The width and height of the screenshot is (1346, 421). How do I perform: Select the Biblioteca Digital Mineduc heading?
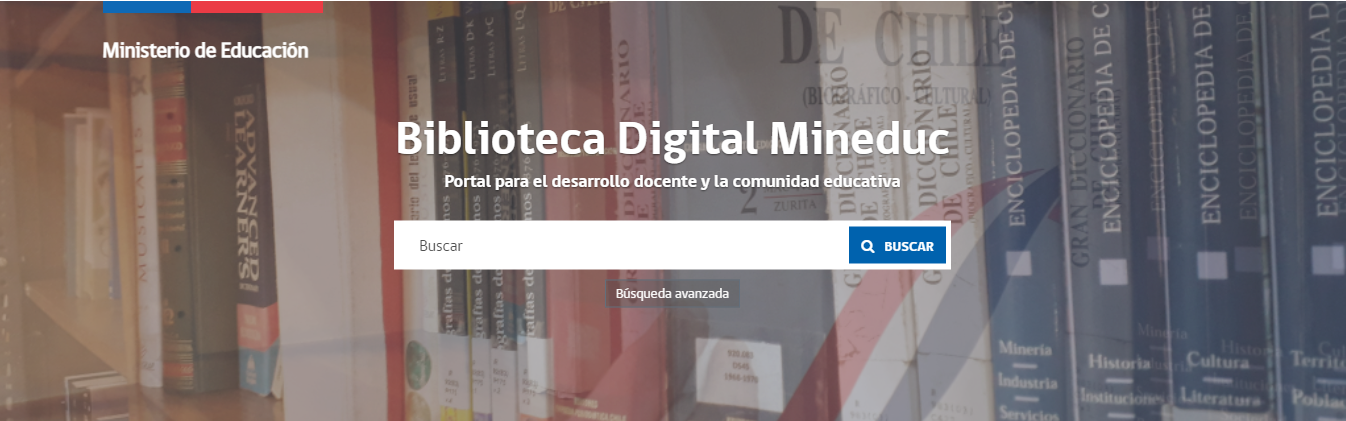click(x=672, y=139)
